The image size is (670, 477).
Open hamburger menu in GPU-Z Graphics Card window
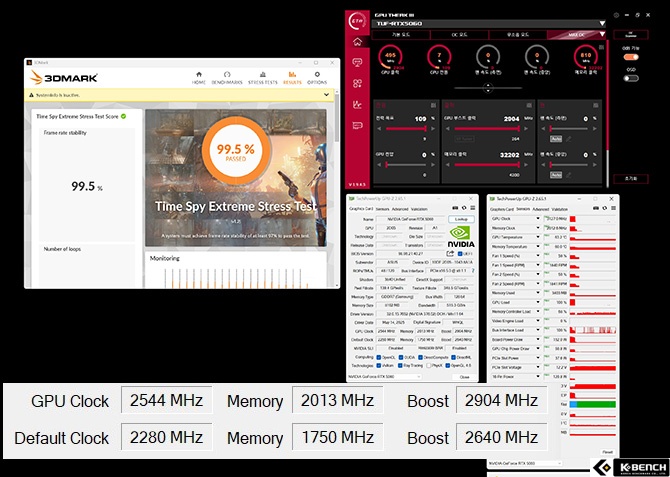tap(472, 208)
